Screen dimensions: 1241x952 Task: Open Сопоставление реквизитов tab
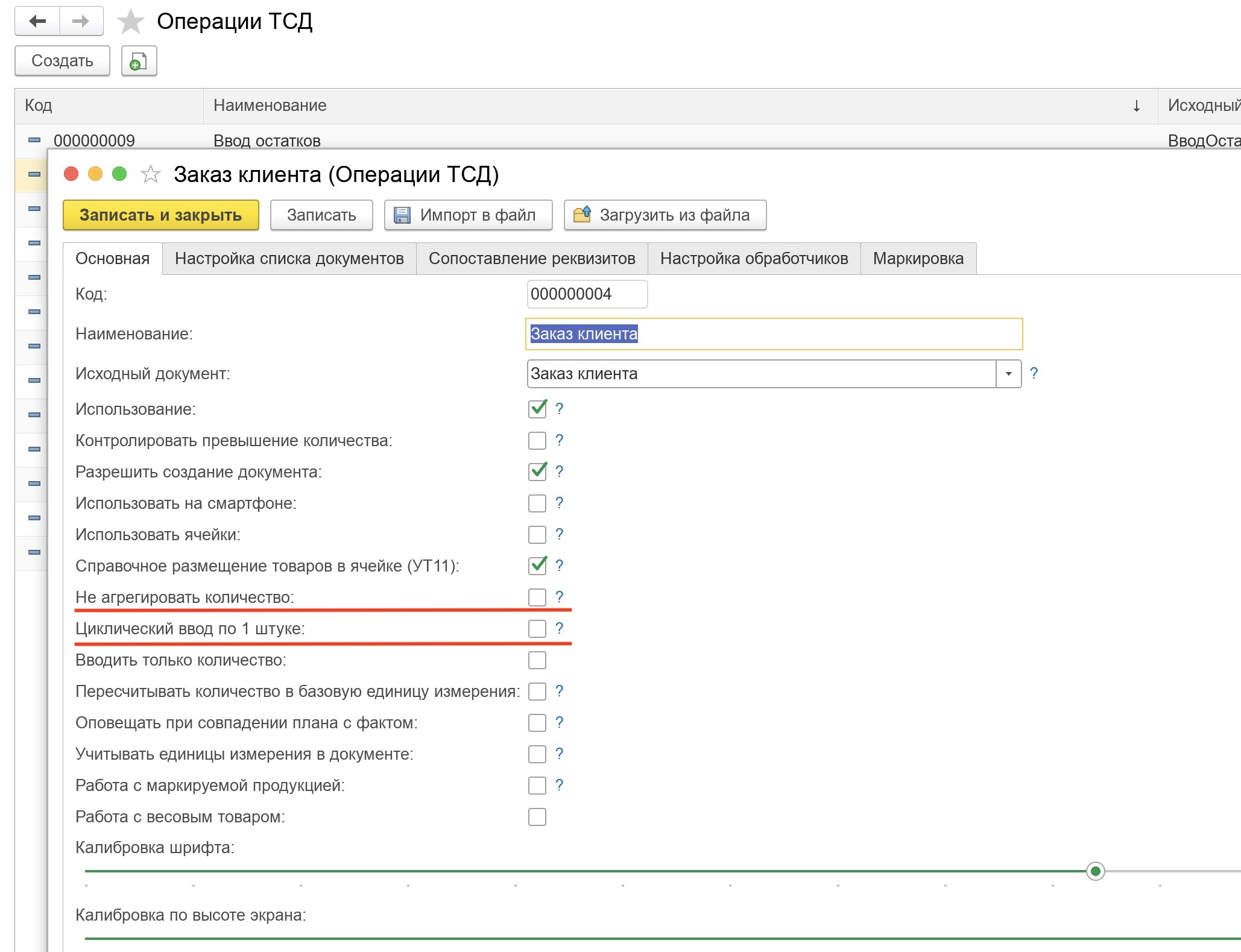tap(532, 259)
